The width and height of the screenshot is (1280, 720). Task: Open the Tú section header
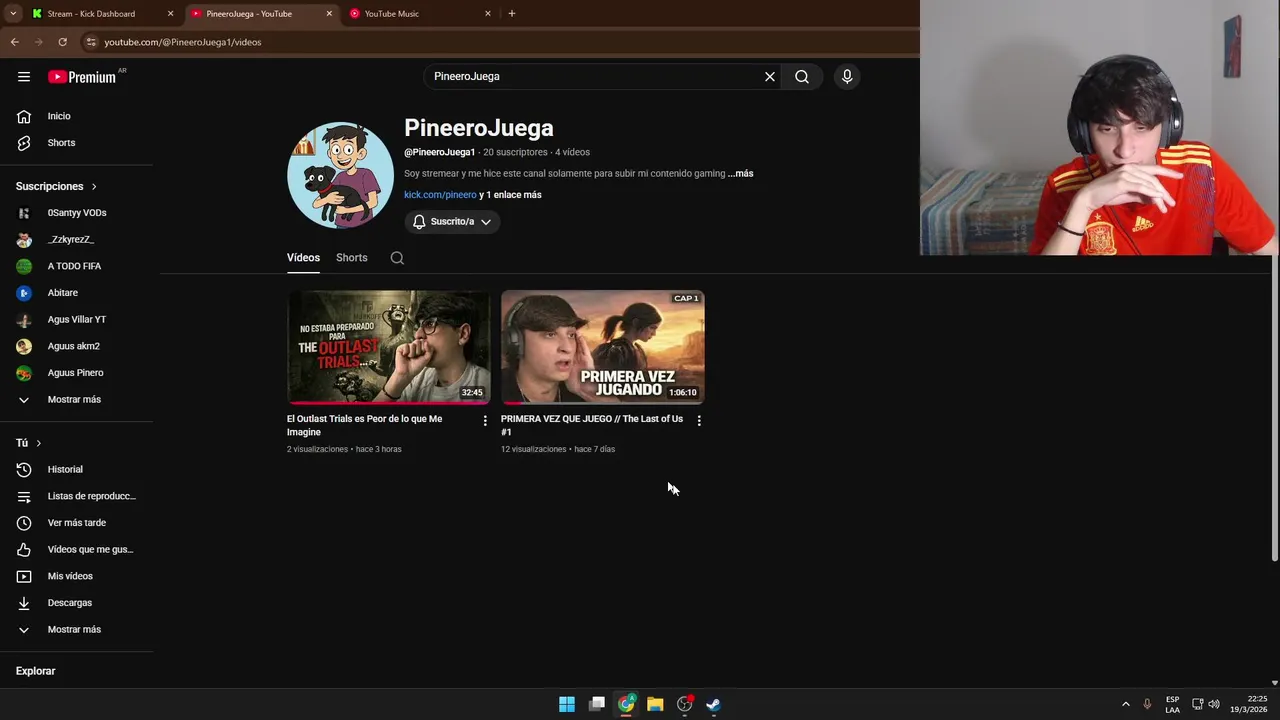pyautogui.click(x=29, y=443)
